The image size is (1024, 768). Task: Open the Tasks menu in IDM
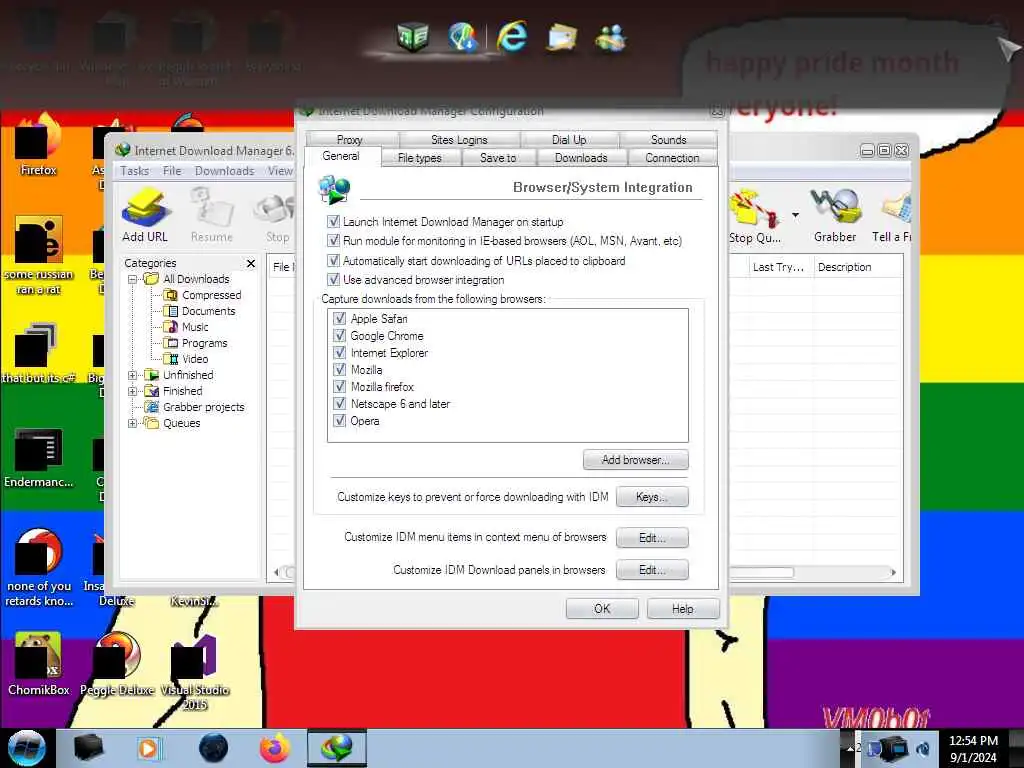[x=135, y=170]
